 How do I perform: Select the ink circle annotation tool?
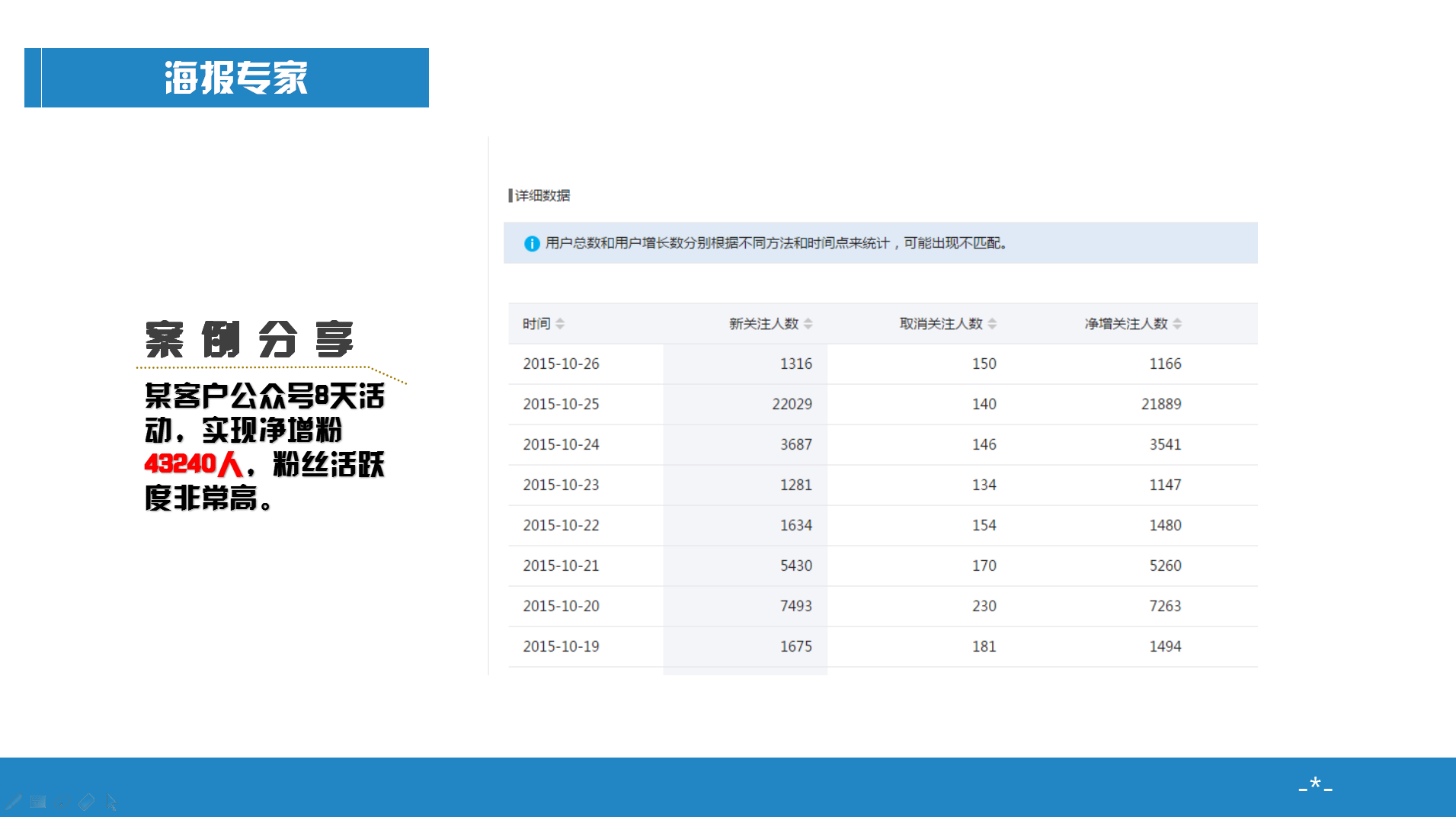(62, 802)
